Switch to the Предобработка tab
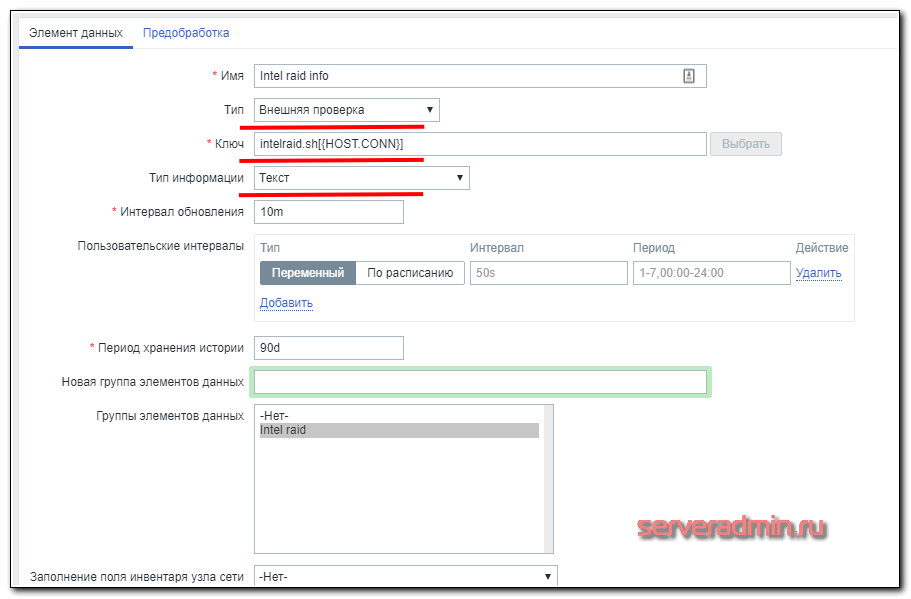911x599 pixels. [186, 33]
